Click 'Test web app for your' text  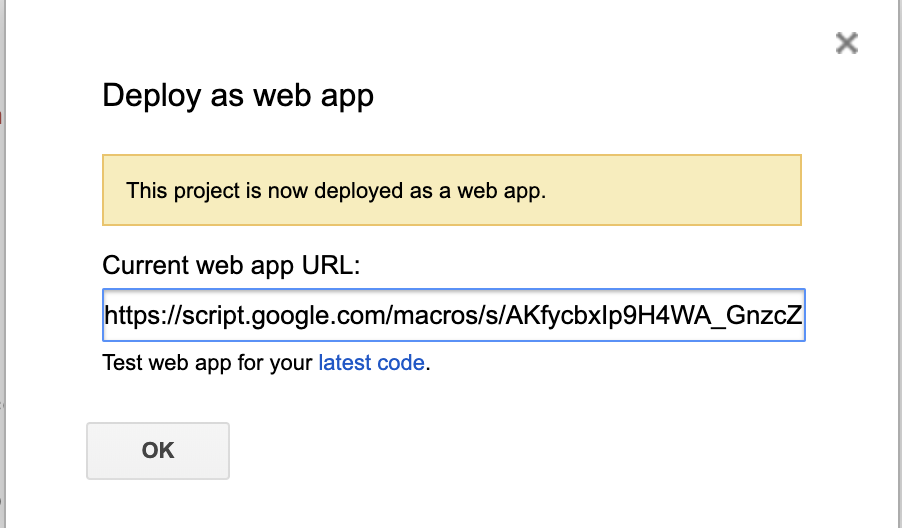click(x=207, y=363)
